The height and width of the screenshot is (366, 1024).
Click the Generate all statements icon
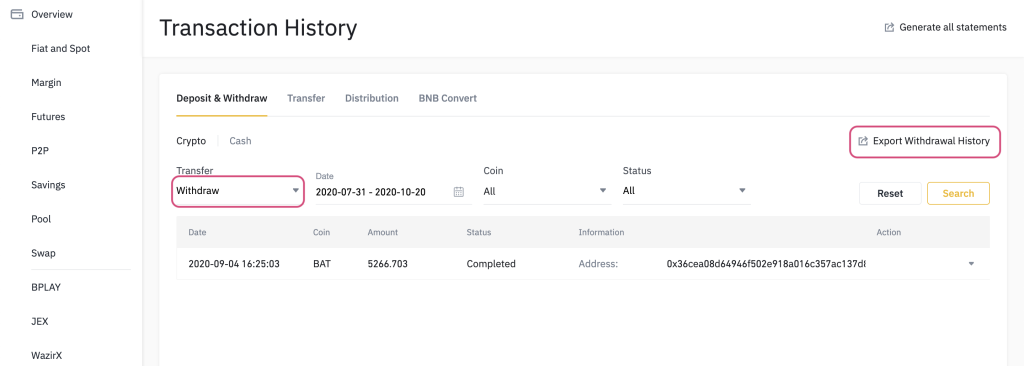pos(889,27)
